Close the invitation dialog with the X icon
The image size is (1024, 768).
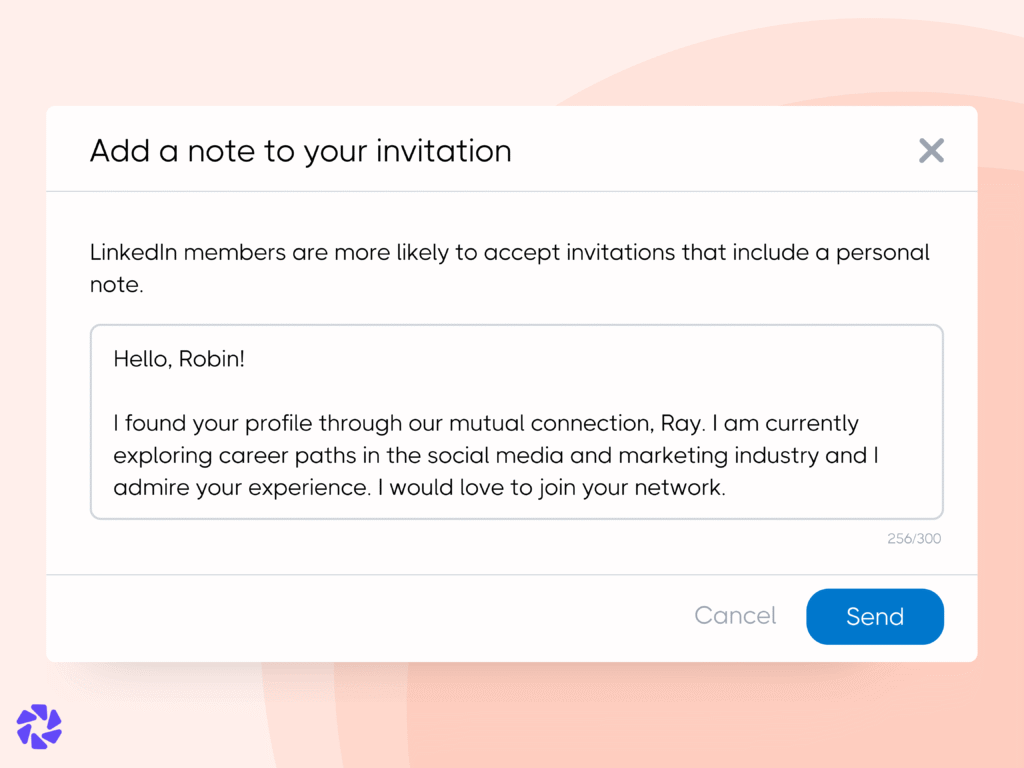[931, 150]
